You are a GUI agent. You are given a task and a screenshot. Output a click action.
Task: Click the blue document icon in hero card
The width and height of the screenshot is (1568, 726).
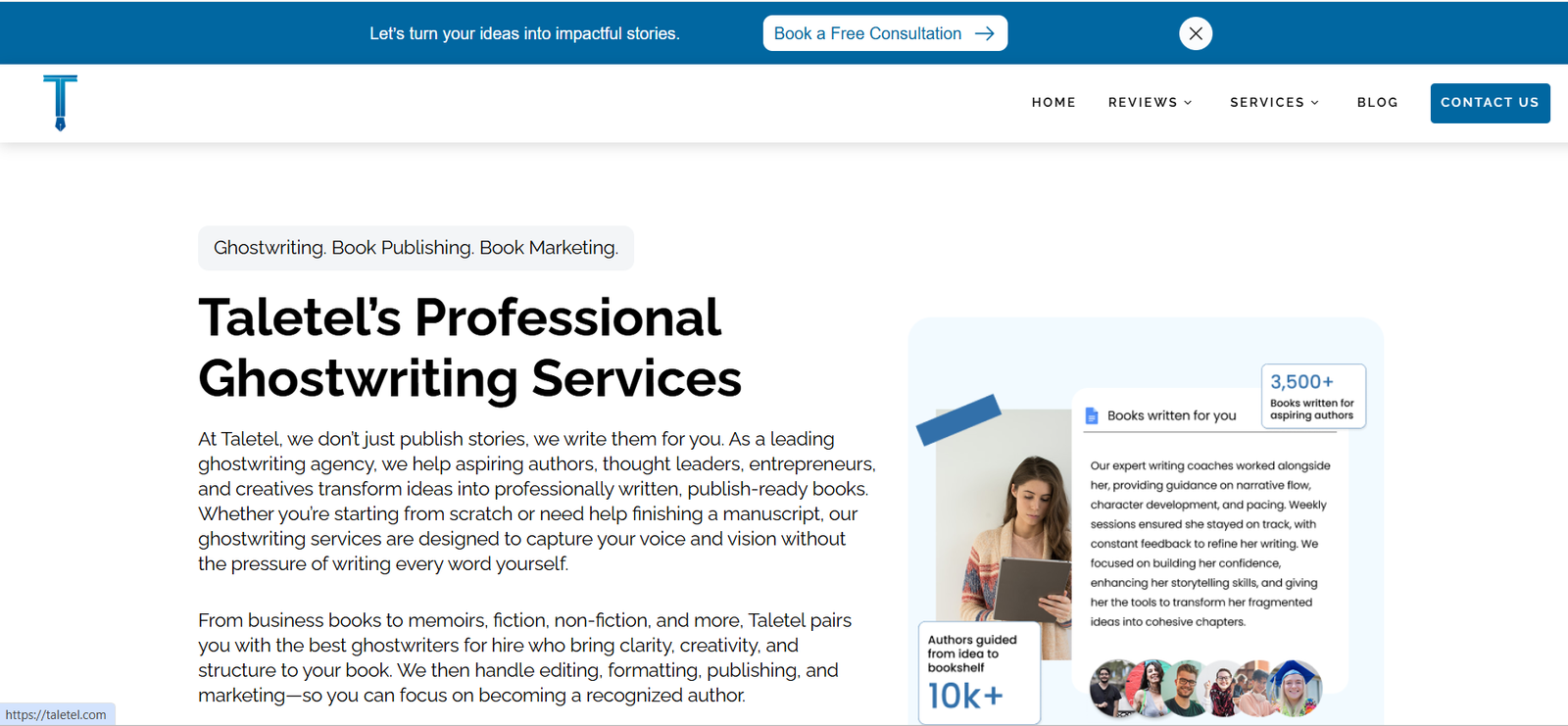1092,416
